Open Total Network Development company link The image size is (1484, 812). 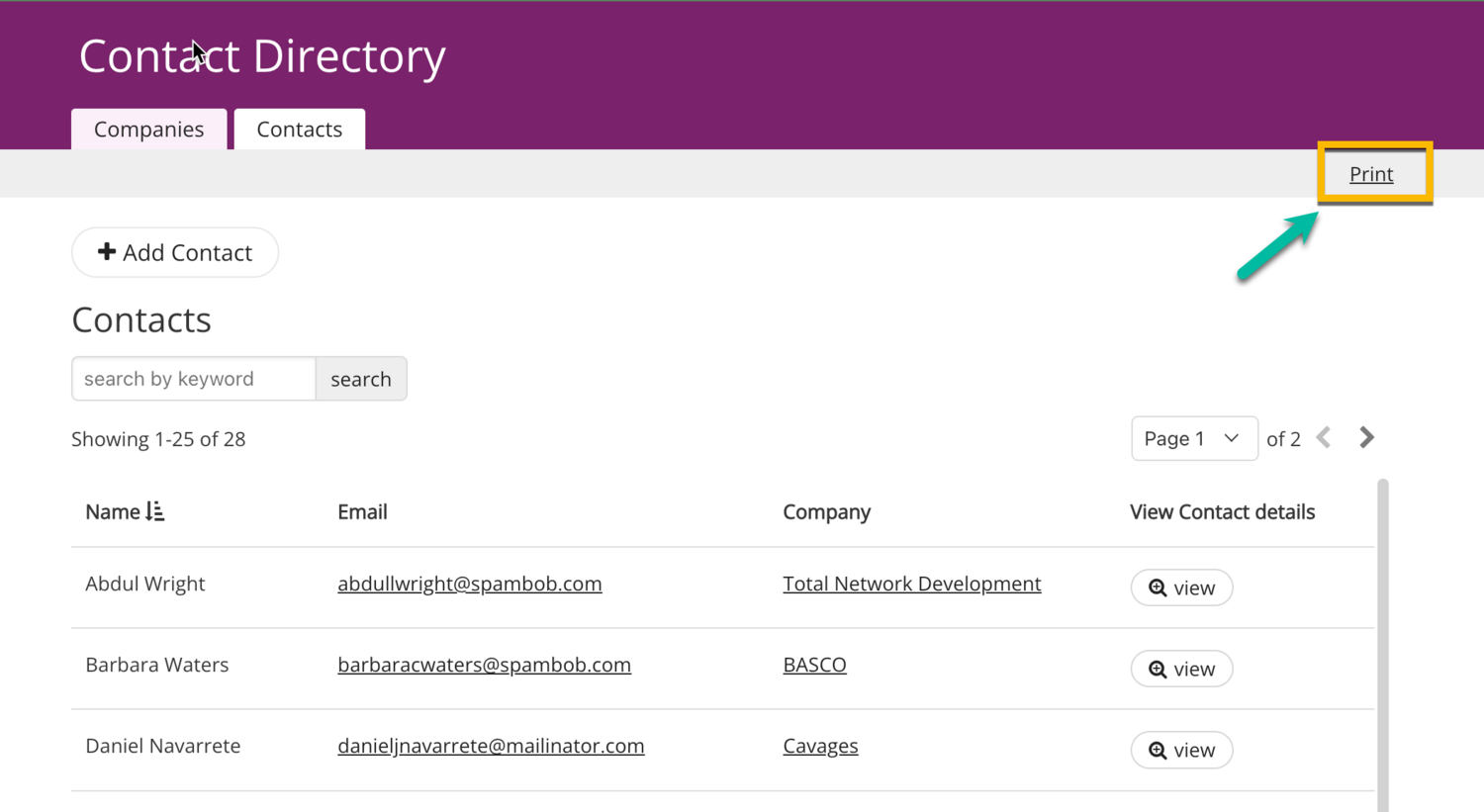[x=911, y=584]
